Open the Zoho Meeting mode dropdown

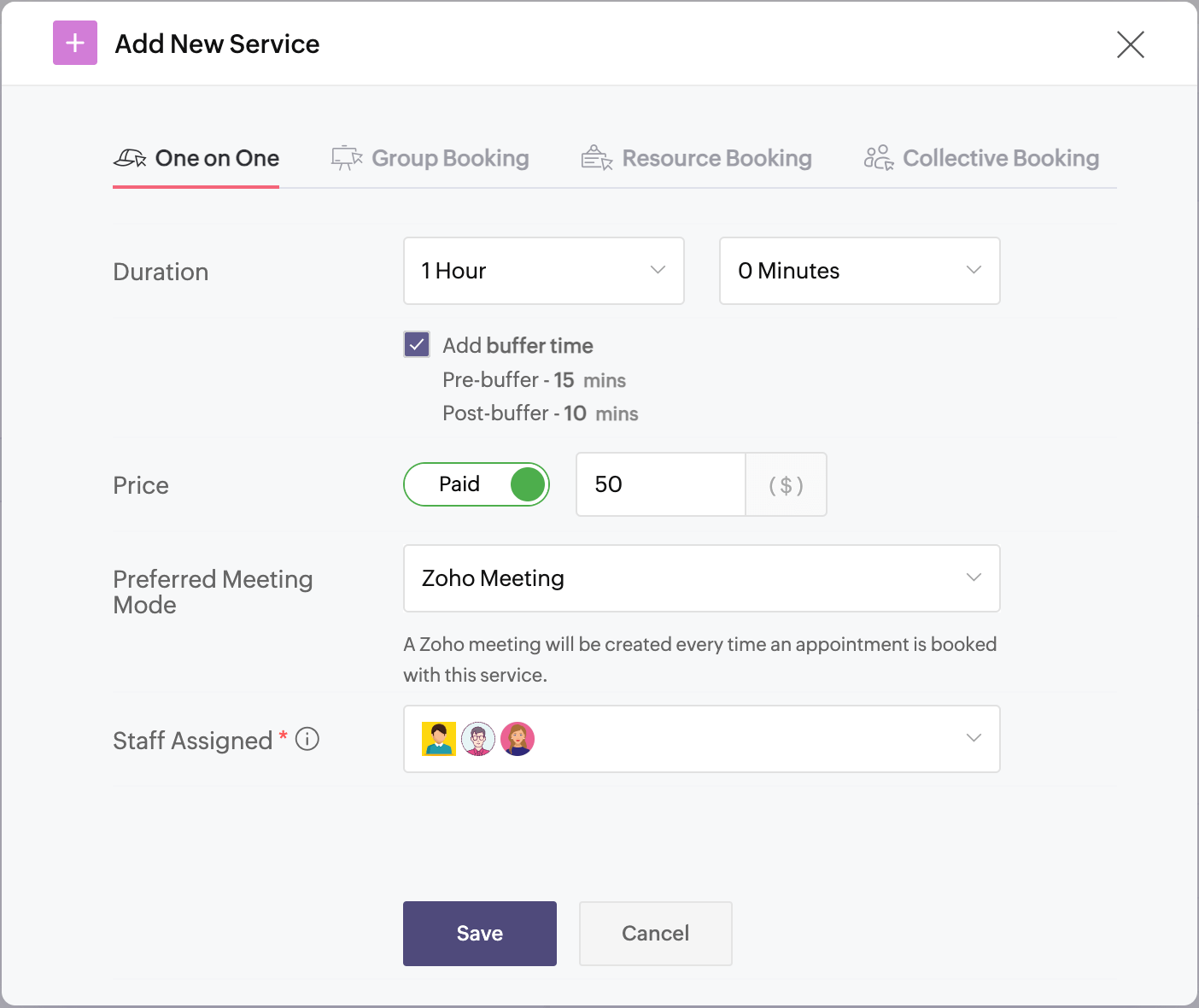point(702,578)
